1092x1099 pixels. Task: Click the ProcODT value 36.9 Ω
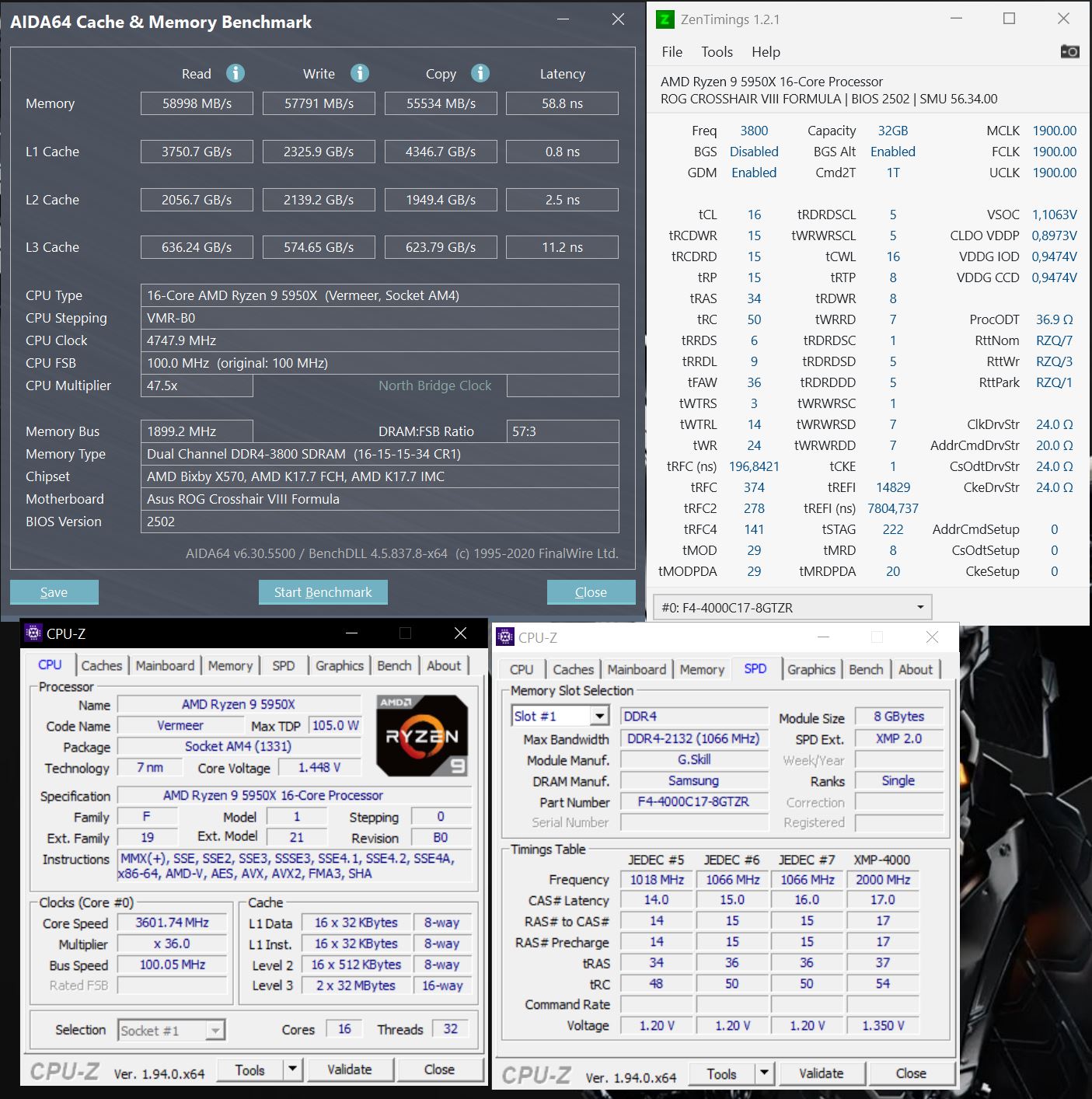click(1054, 319)
